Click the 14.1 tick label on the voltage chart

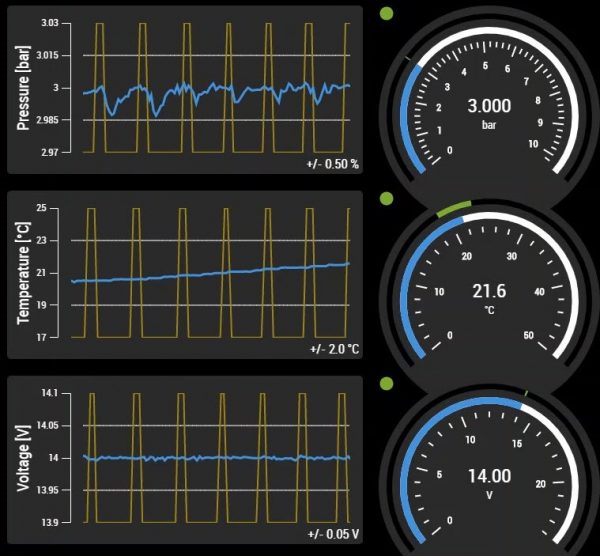tap(46, 393)
